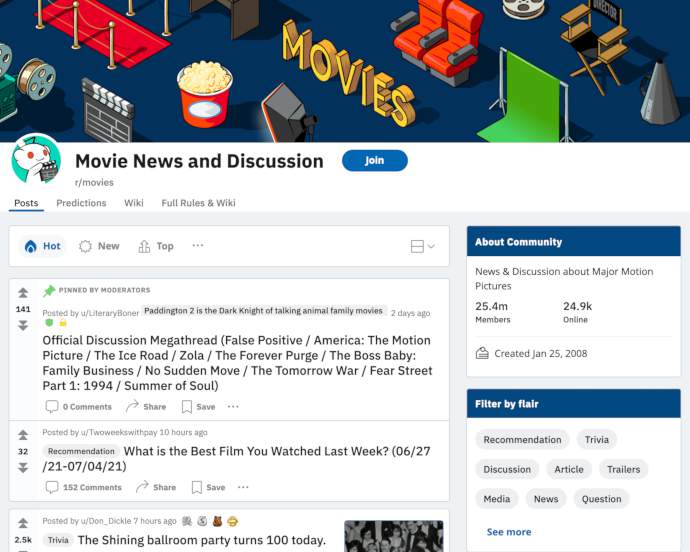690x552 pixels.
Task: Downvote the Official Discussion Megathread post
Action: tap(23, 325)
